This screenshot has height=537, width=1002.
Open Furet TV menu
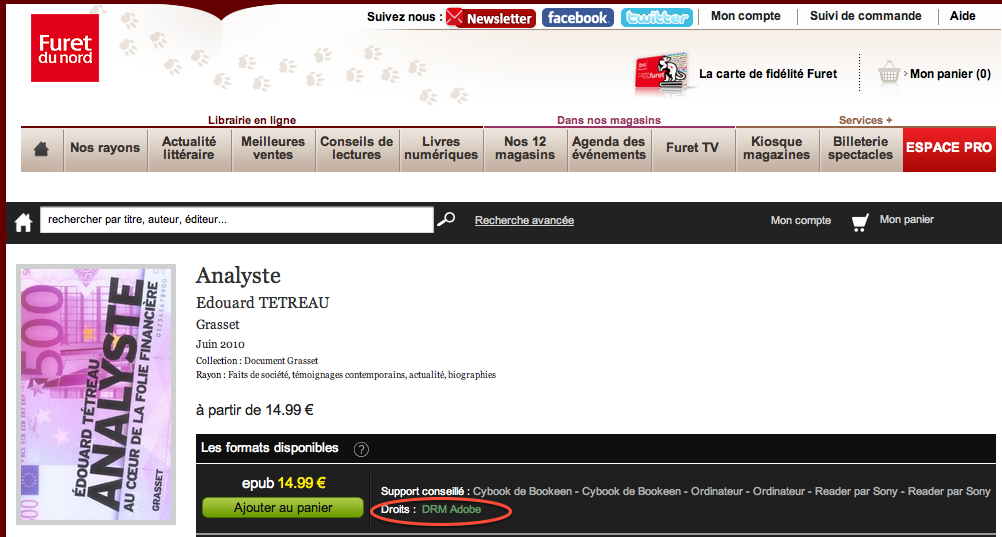(693, 150)
